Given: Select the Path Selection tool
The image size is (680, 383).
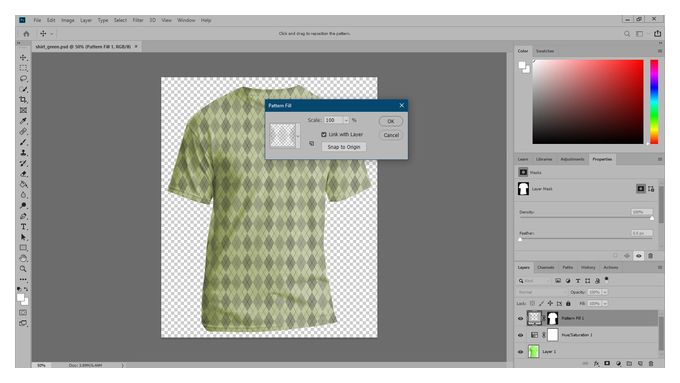Looking at the screenshot, I should coord(23,237).
